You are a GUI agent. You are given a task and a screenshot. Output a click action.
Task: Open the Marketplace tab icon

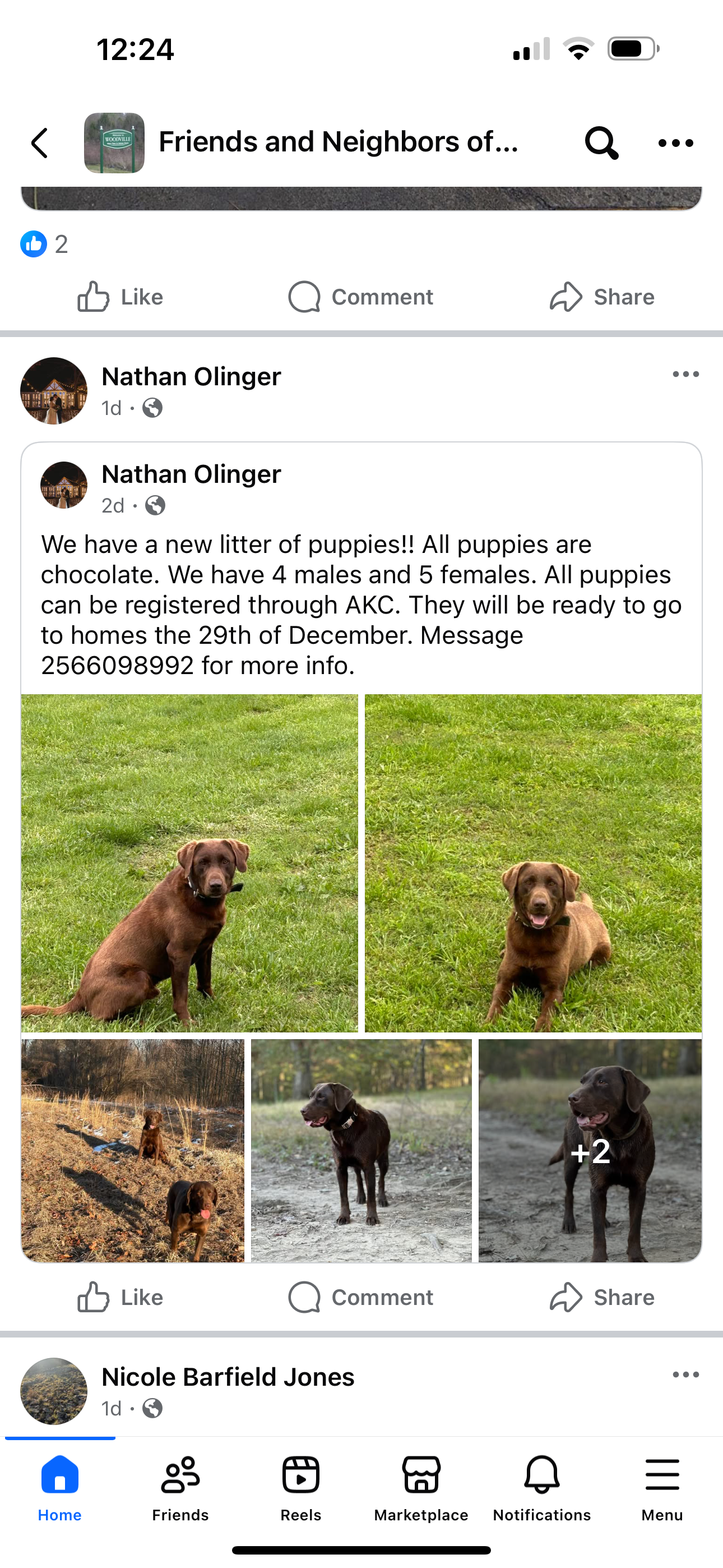click(x=421, y=1474)
